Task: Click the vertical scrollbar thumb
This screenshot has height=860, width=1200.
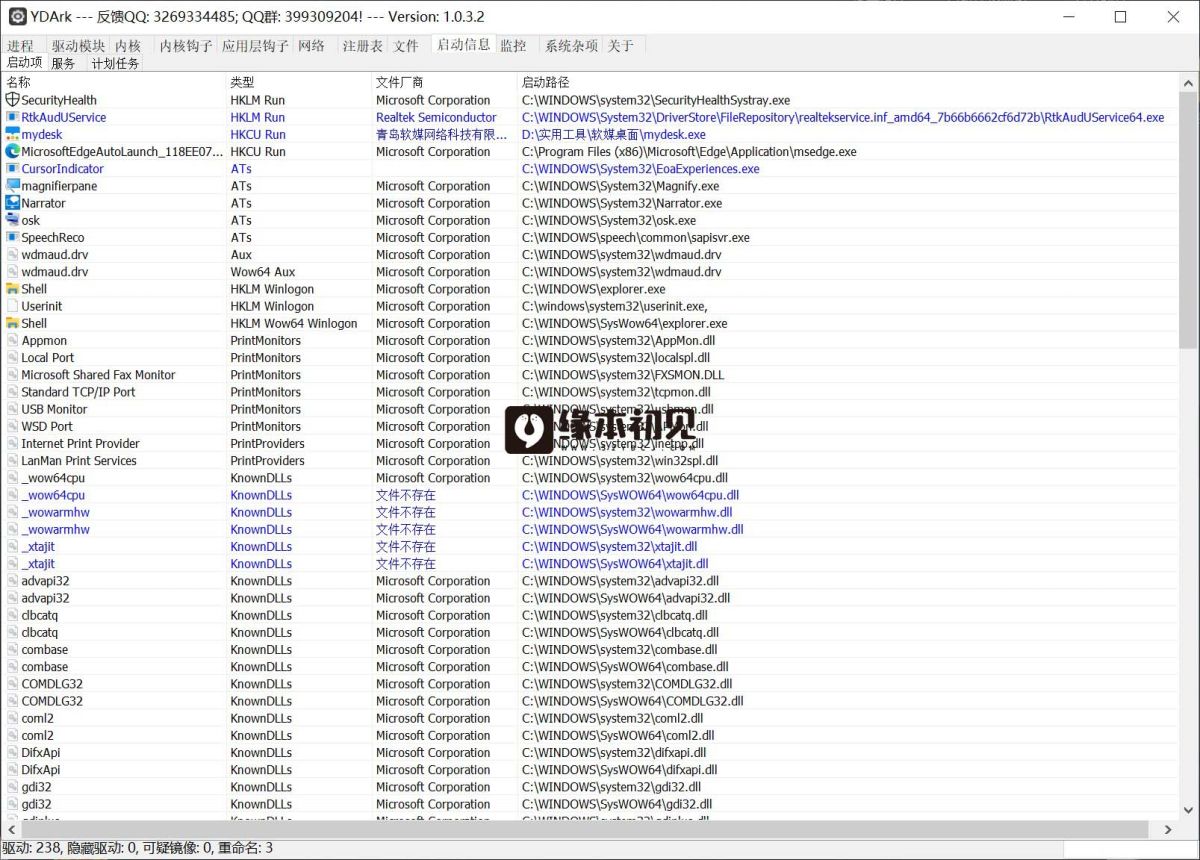Action: [x=1188, y=220]
